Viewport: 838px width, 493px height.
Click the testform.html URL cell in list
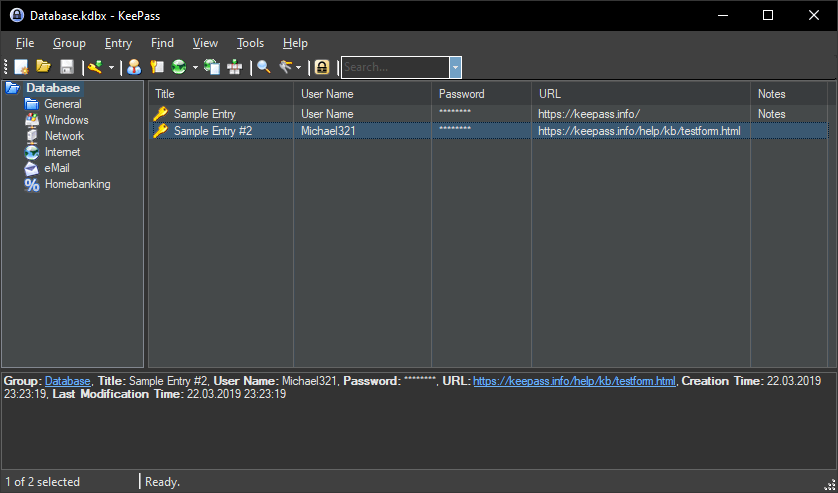639,131
